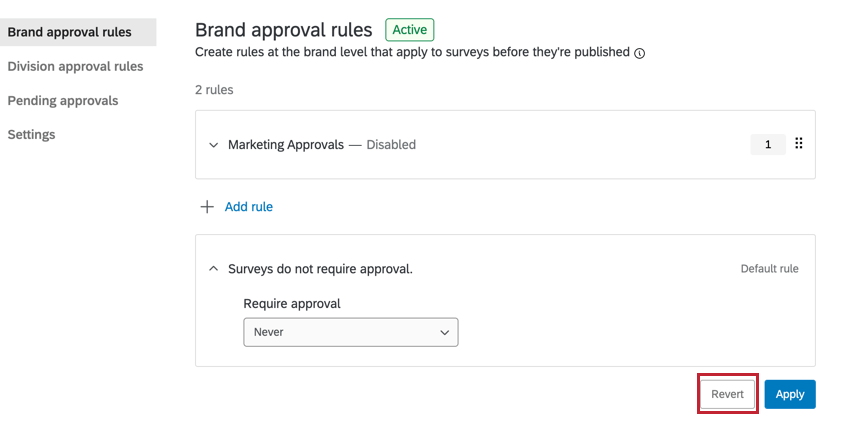
Task: Click the plus icon next to Add rule
Action: tap(207, 207)
